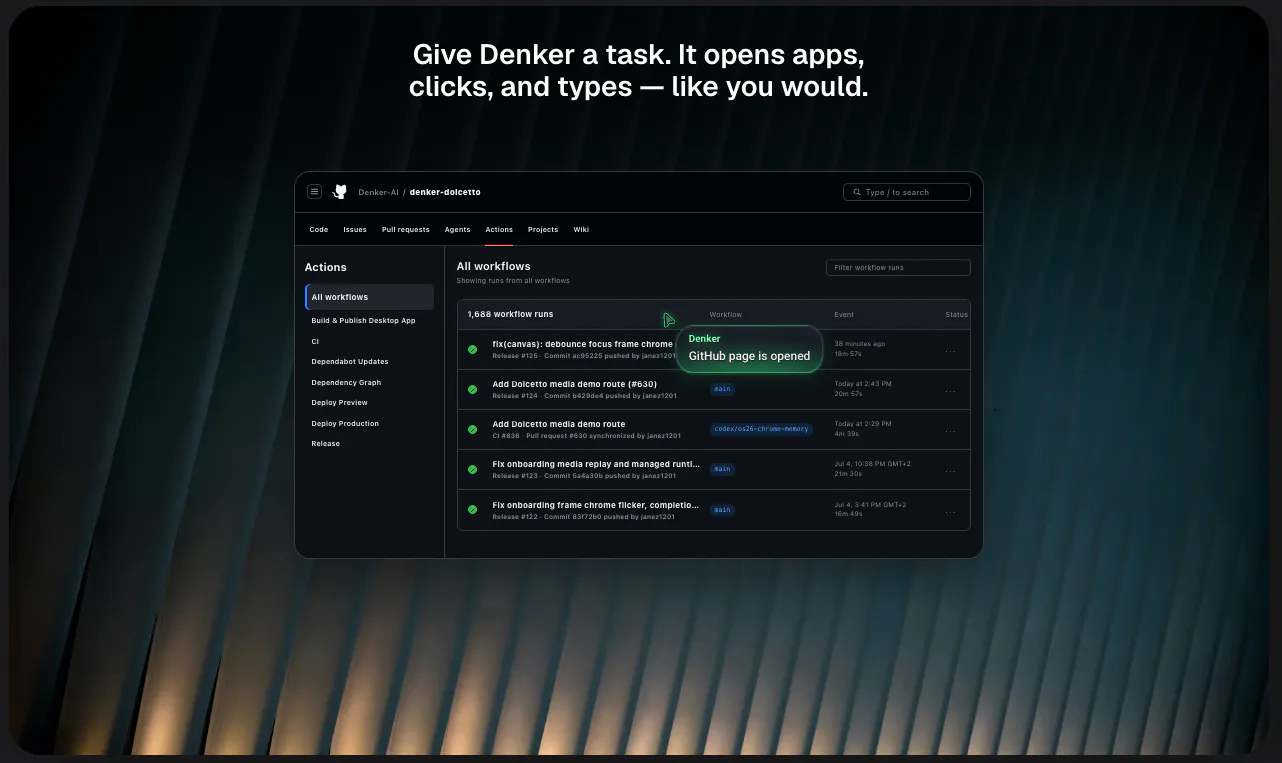Click the GitHub octocat logo
Screen dimensions: 1282x763
[x=340, y=192]
